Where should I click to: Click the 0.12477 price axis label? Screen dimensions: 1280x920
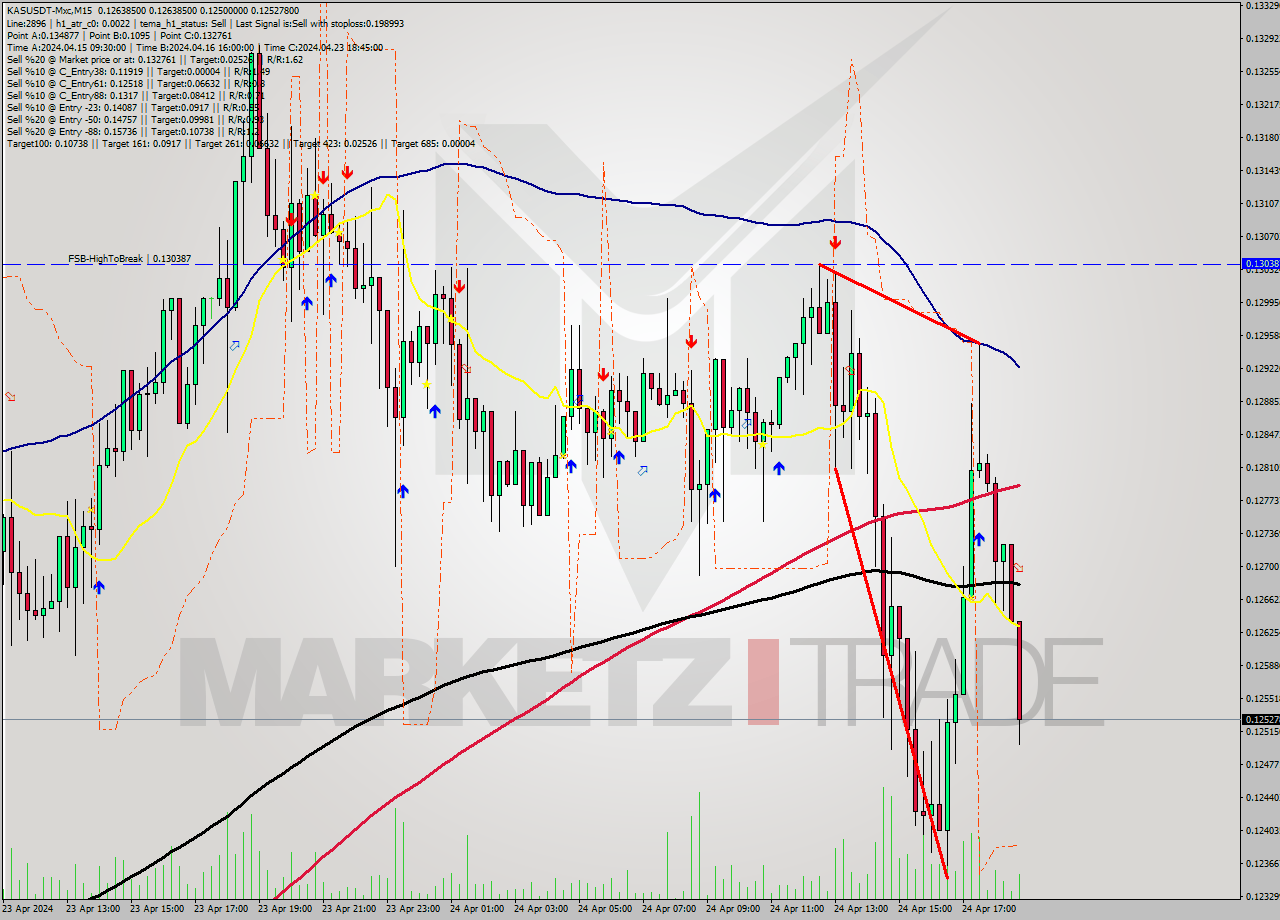1261,764
